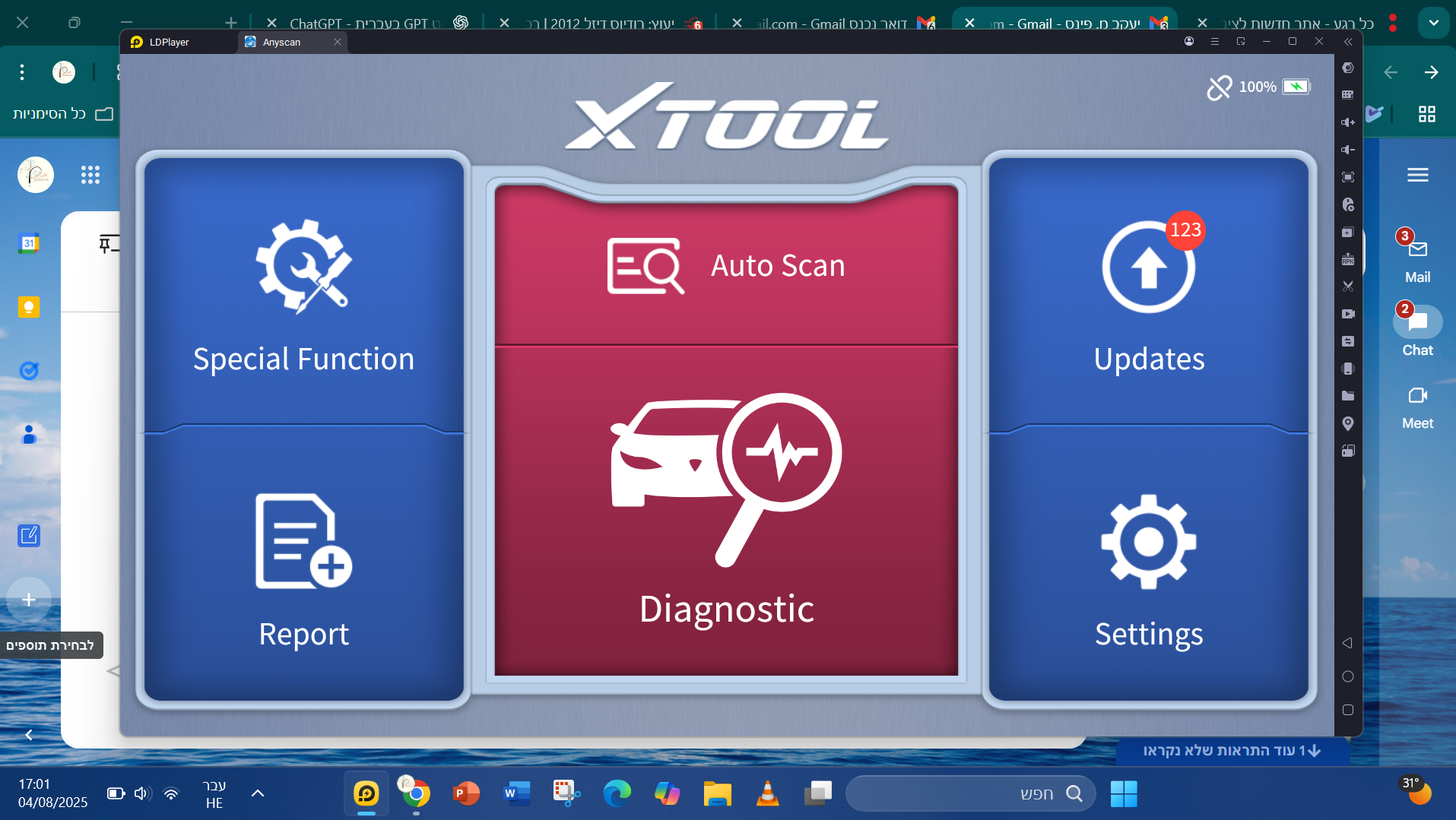Click LDPlayer shake device icon
This screenshot has height=820, width=1456.
1348,369
